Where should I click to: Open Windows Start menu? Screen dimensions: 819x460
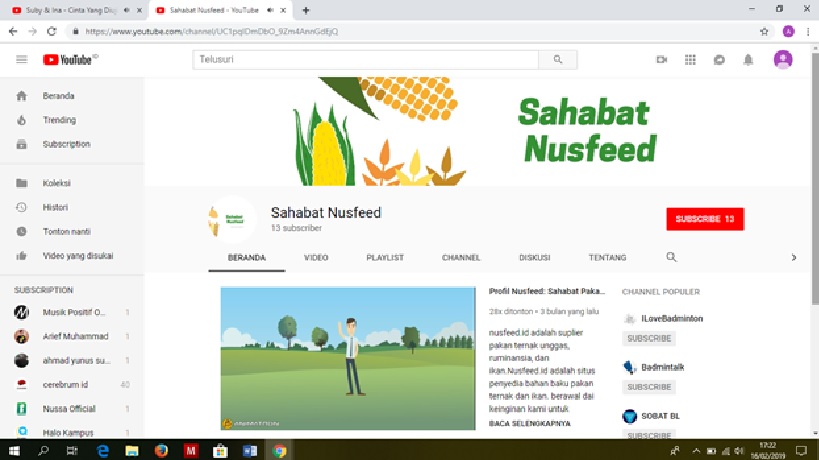[x=14, y=450]
